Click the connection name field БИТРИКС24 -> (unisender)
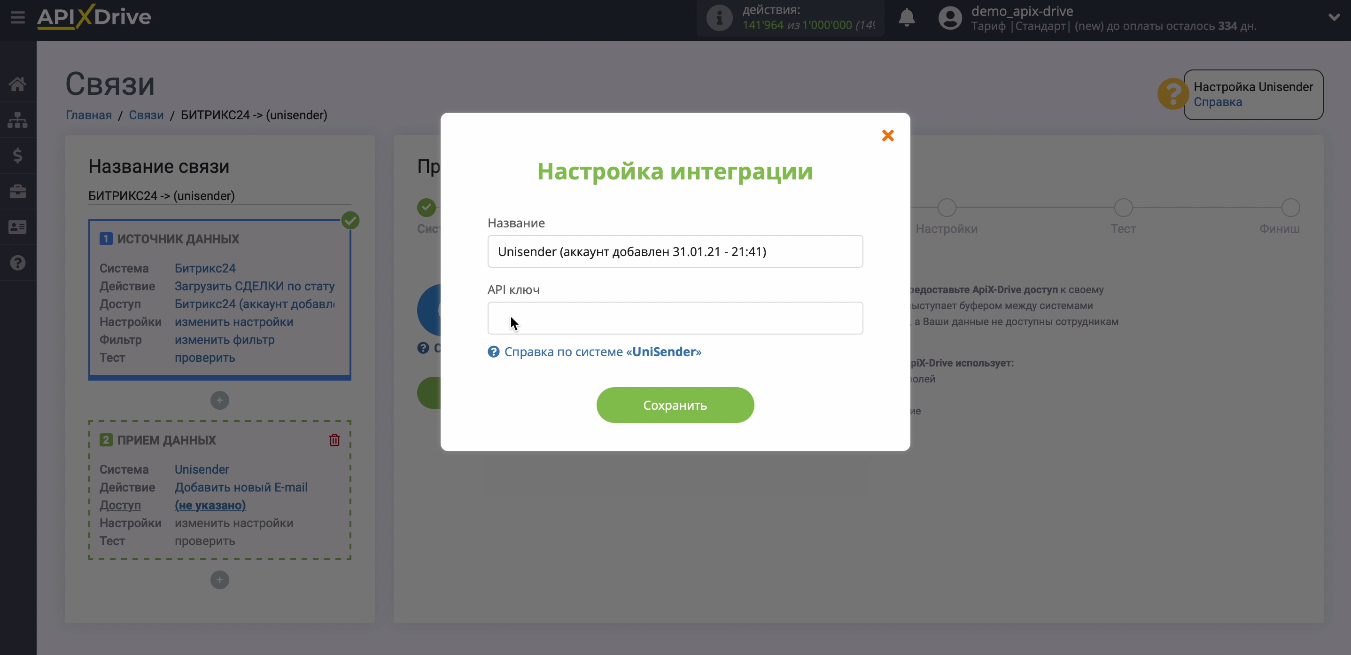Image resolution: width=1351 pixels, height=655 pixels. 219,196
